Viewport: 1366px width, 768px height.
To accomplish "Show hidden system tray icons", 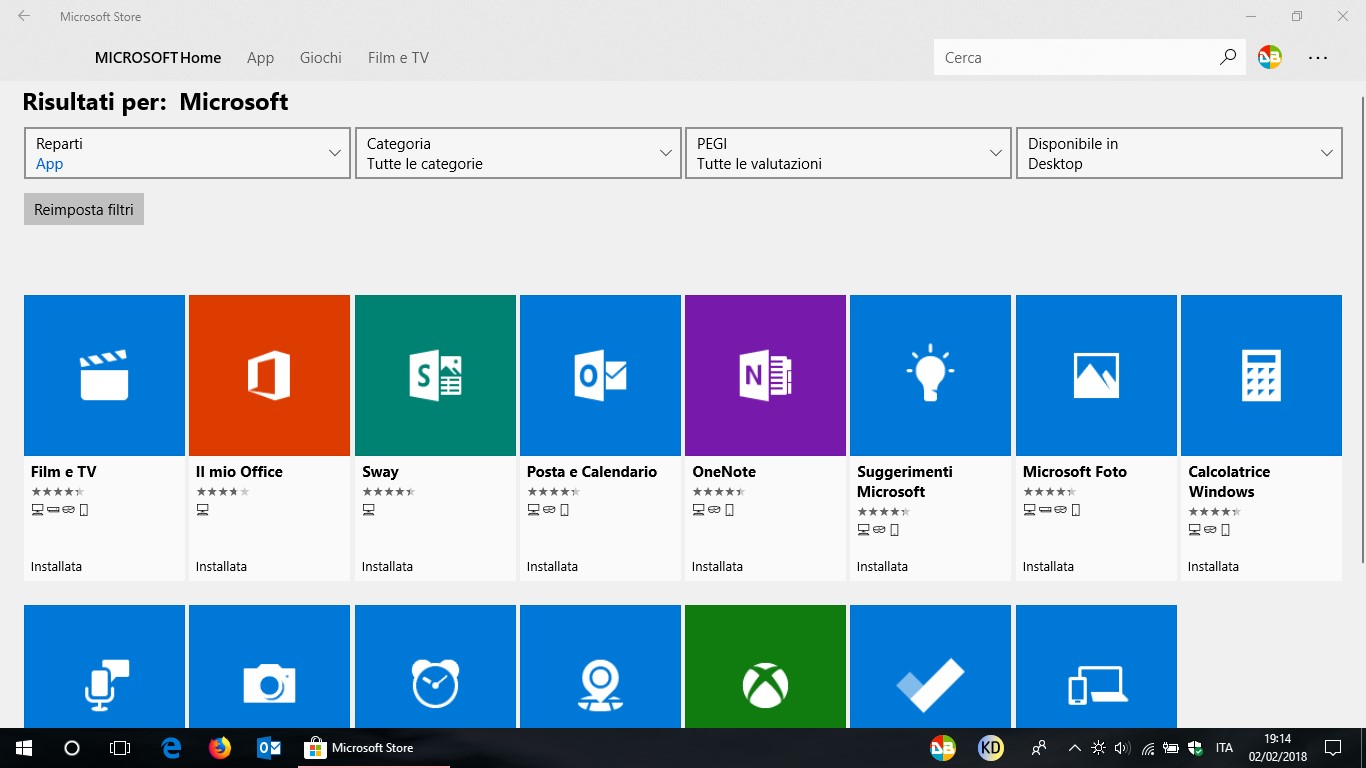I will pos(1075,748).
